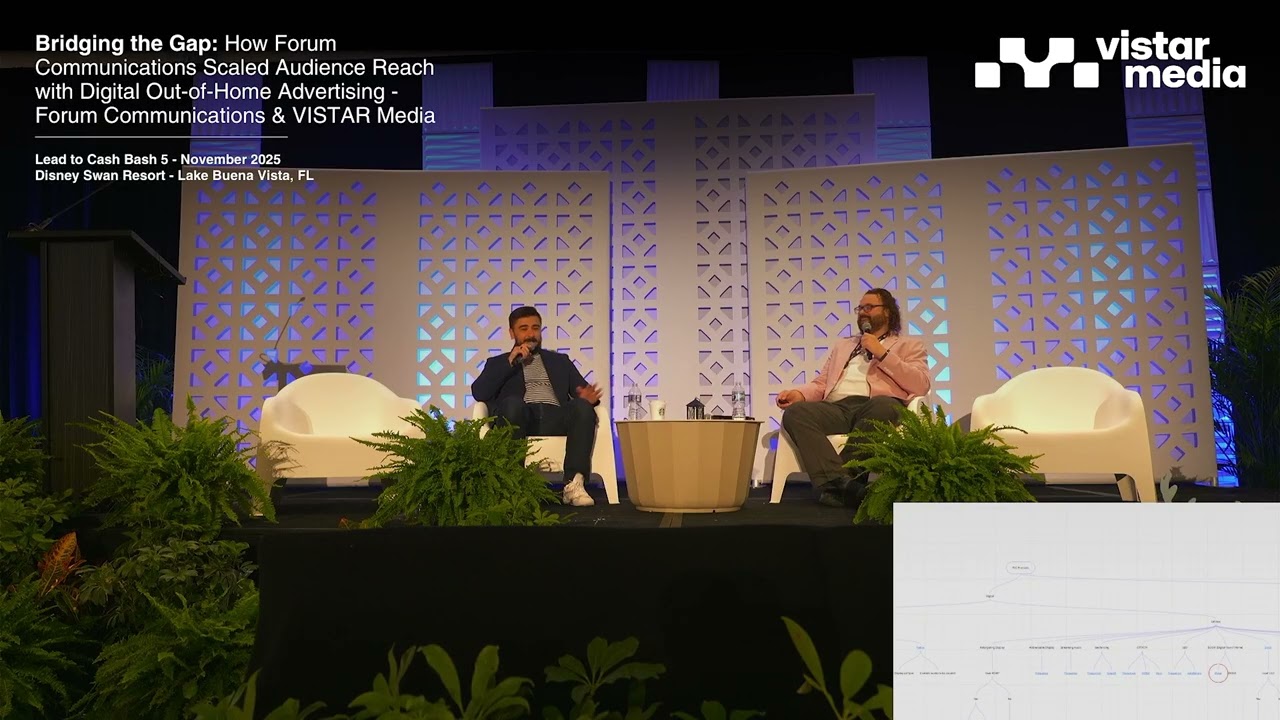Click the oval root node of the flowchart slide
This screenshot has height=720, width=1280.
coord(1021,568)
